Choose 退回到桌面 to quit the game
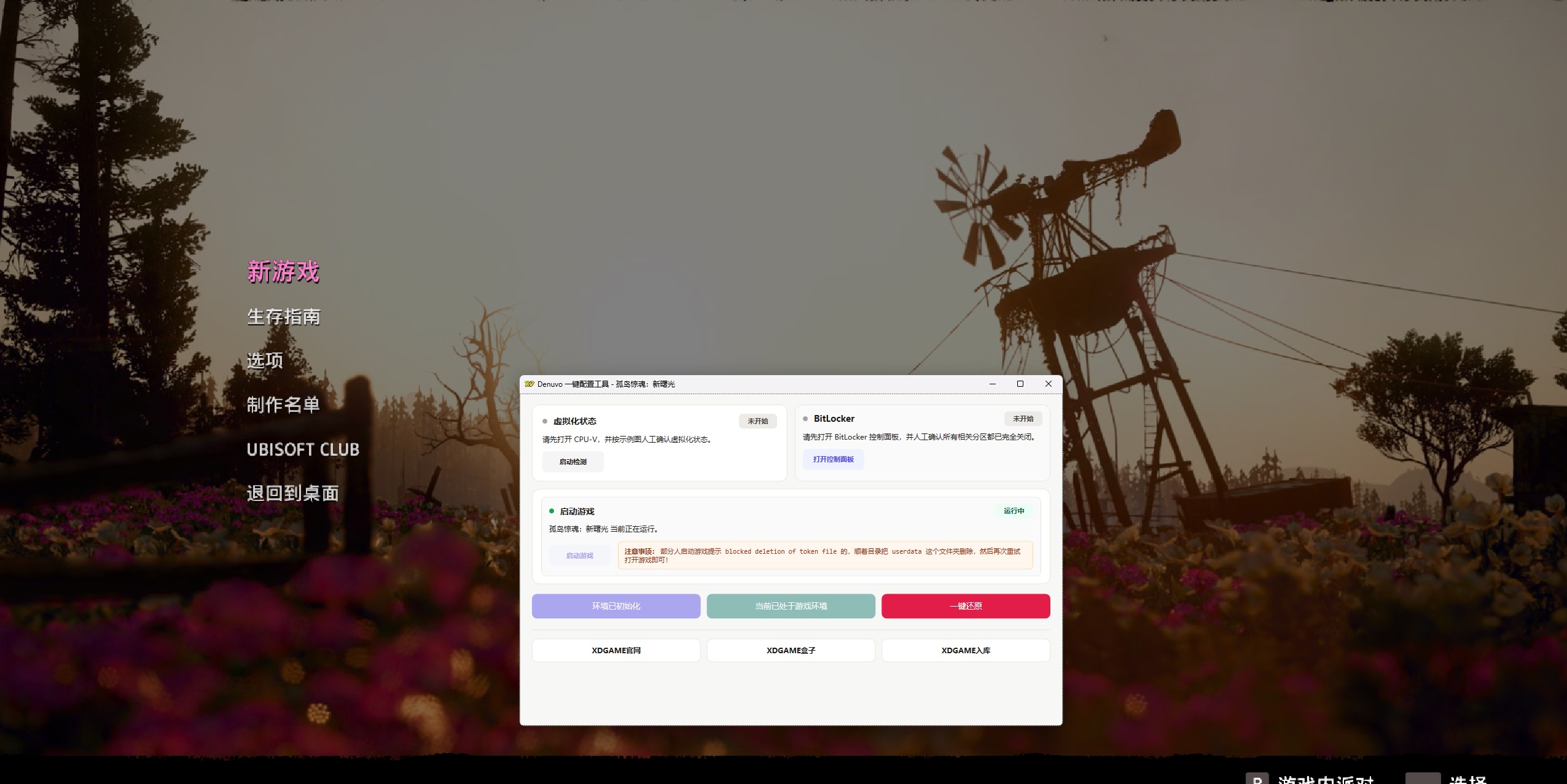Image resolution: width=1567 pixels, height=784 pixels. (292, 493)
